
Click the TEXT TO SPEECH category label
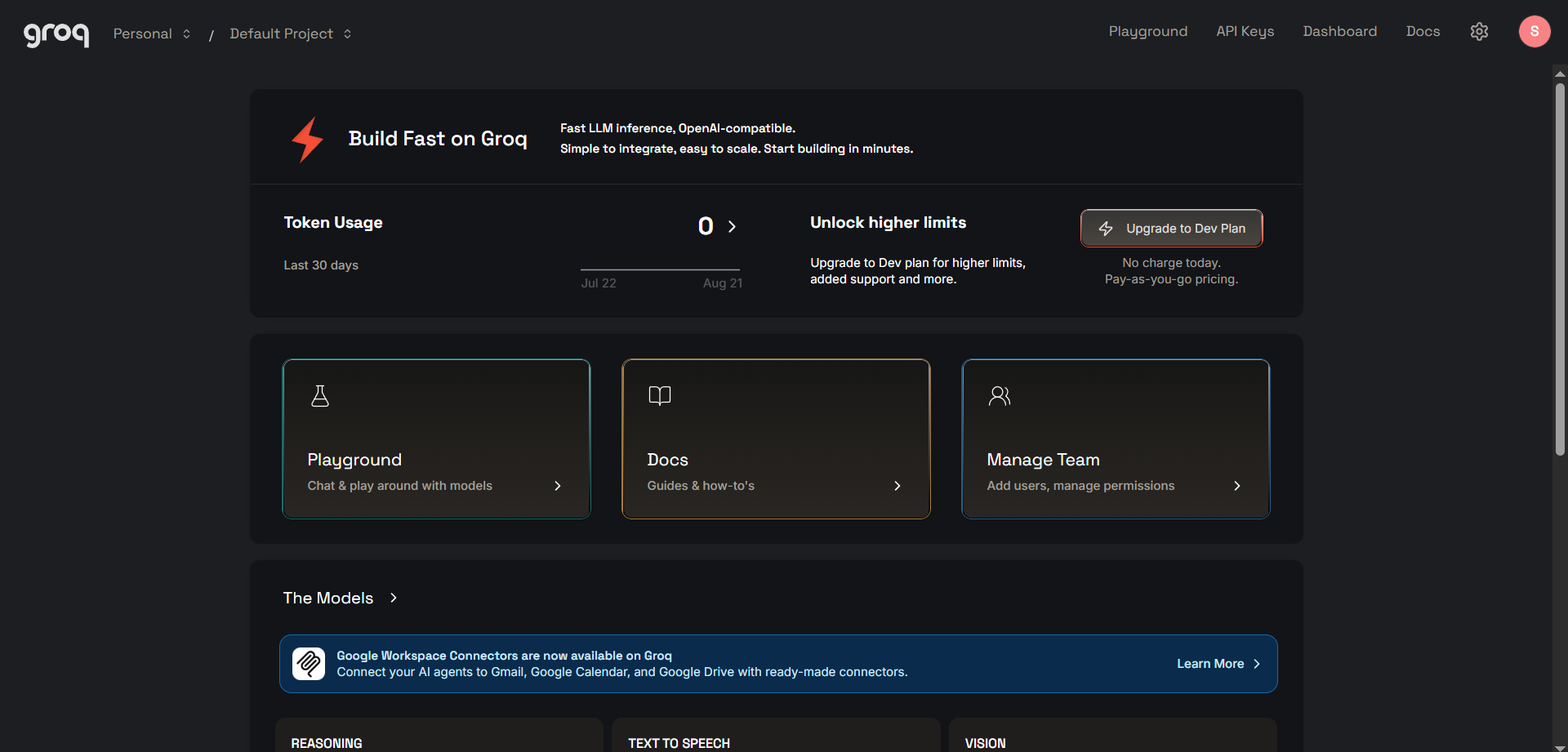pyautogui.click(x=679, y=743)
